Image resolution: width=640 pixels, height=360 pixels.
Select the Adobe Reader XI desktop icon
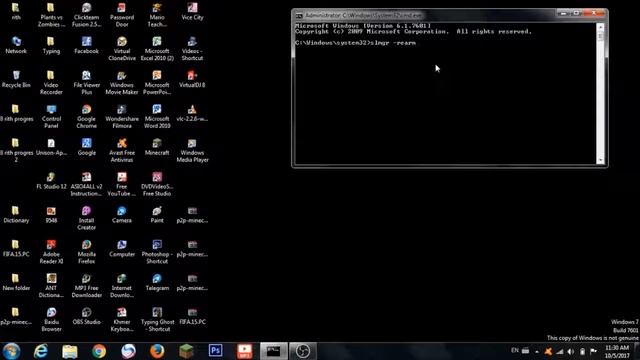51,252
